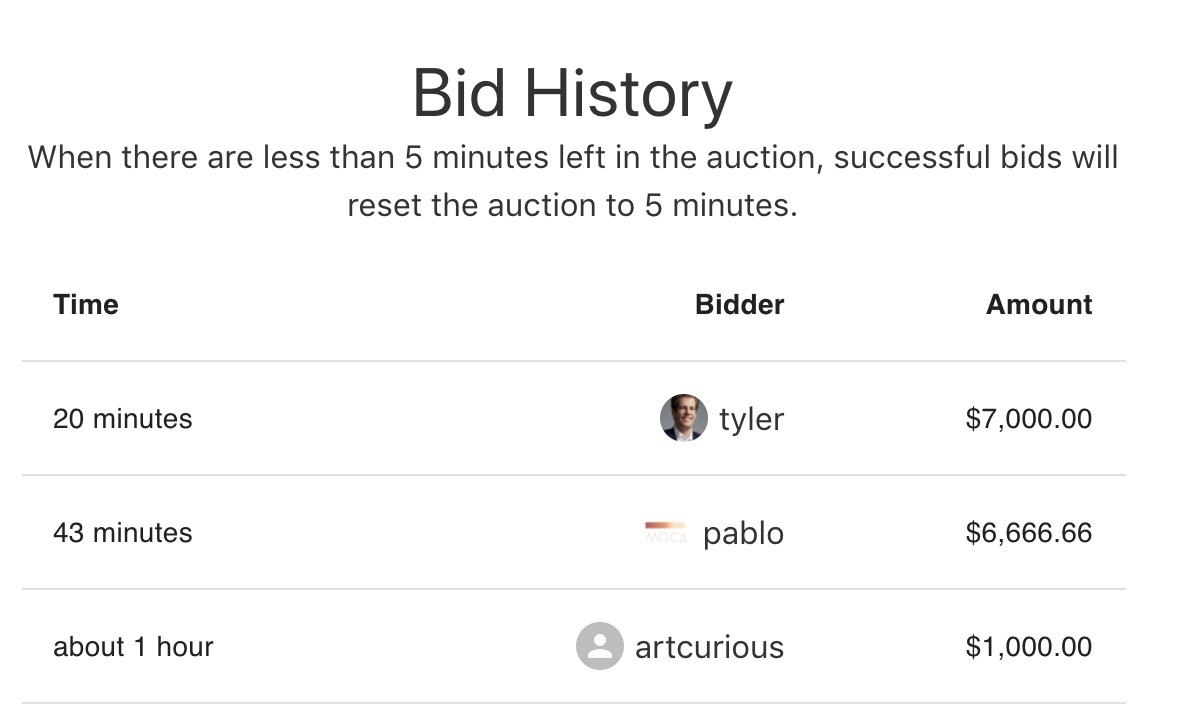Image resolution: width=1180 pixels, height=724 pixels.
Task: Click the Amount column header
Action: (1039, 304)
